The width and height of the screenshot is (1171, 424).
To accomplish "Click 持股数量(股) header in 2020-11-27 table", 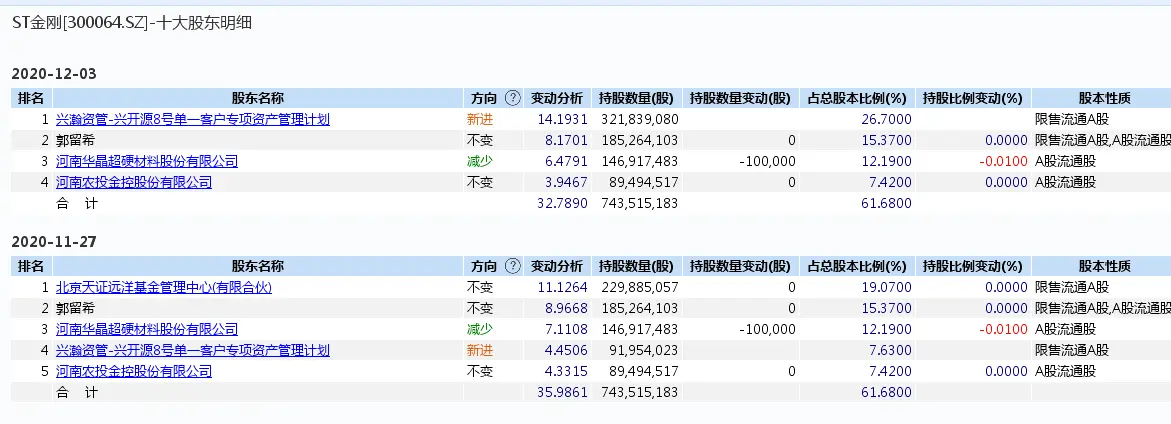I will (636, 266).
